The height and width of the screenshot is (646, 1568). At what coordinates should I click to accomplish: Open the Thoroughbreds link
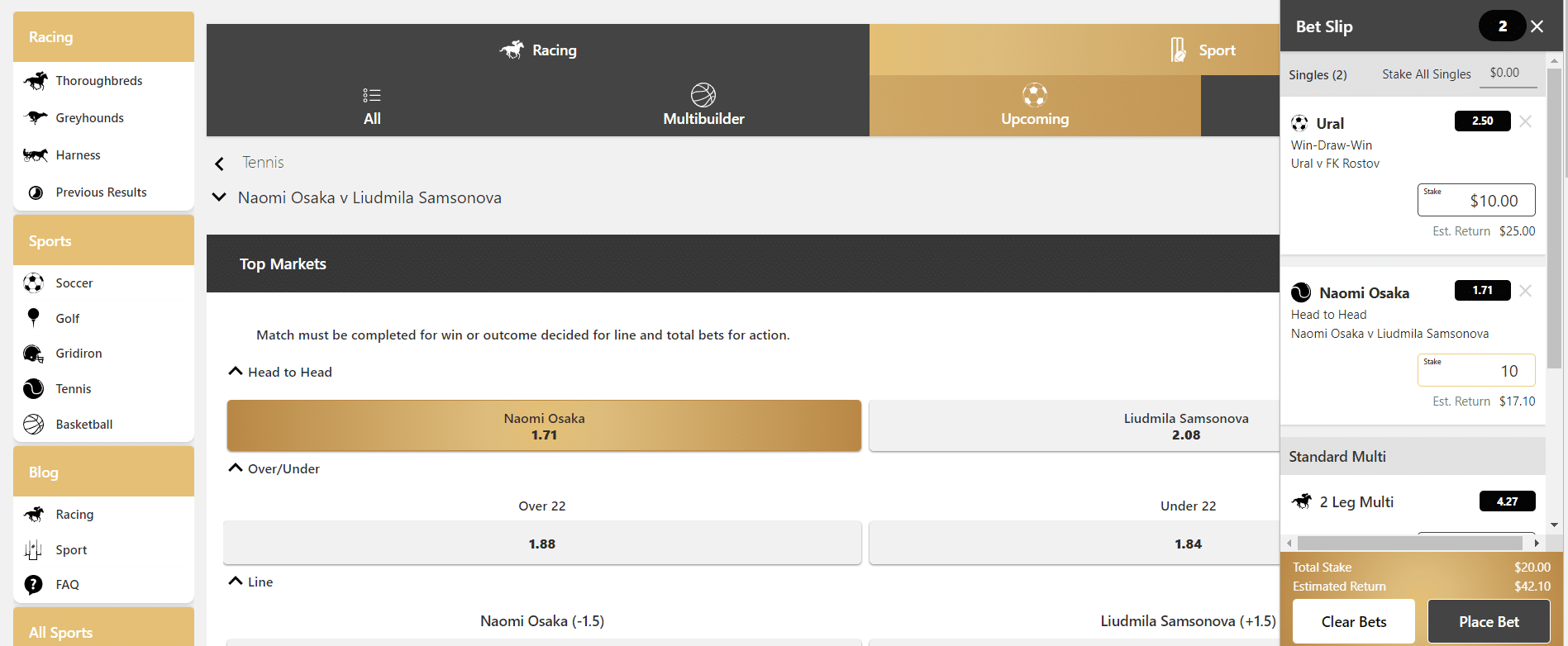click(99, 81)
